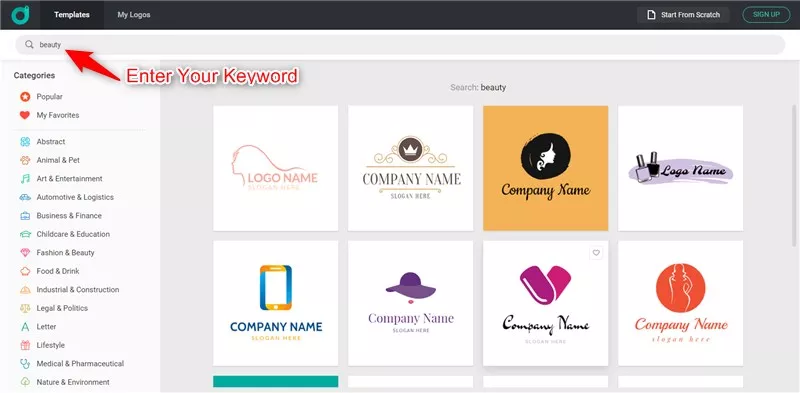Favorite the pink nails logo with heart
The image size is (800, 393).
[x=596, y=253]
